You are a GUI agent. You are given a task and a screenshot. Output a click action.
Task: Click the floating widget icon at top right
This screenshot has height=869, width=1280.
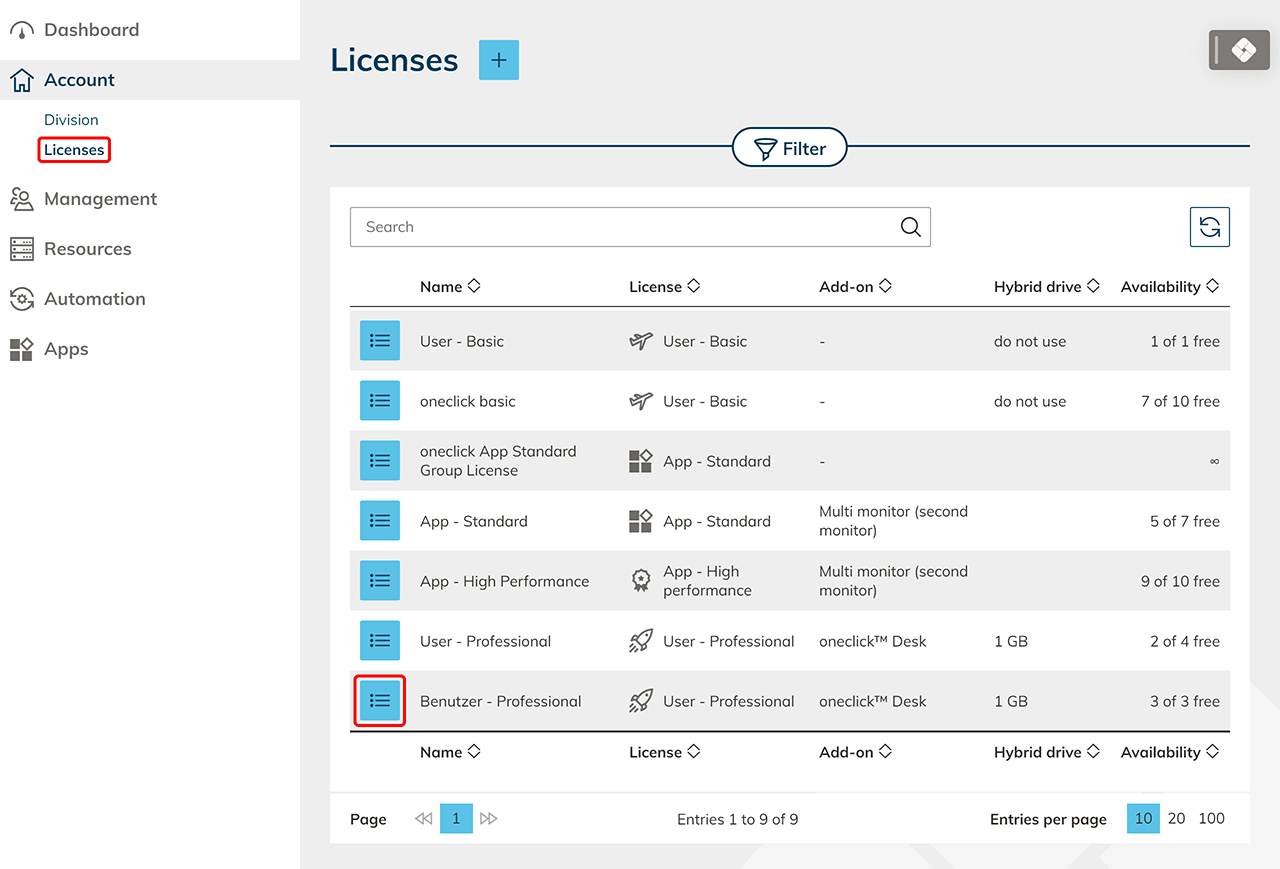point(1243,50)
